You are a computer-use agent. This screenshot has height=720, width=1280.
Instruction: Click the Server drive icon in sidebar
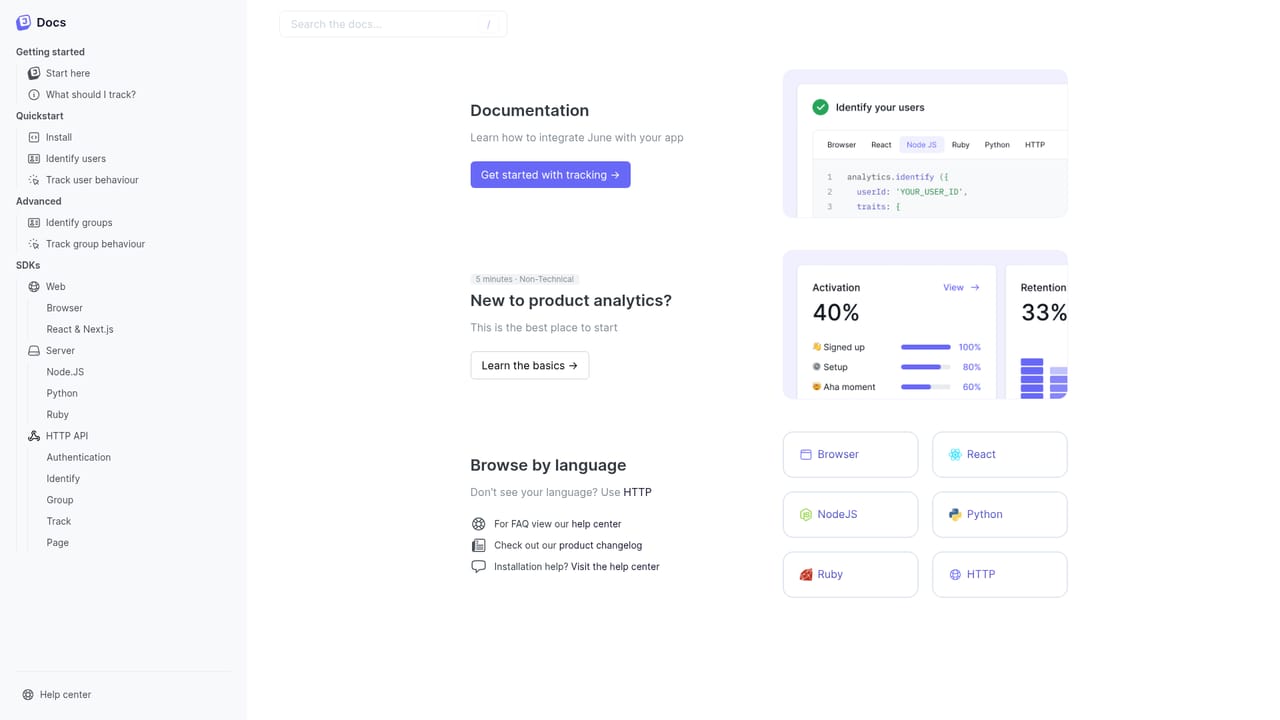pyautogui.click(x=34, y=350)
